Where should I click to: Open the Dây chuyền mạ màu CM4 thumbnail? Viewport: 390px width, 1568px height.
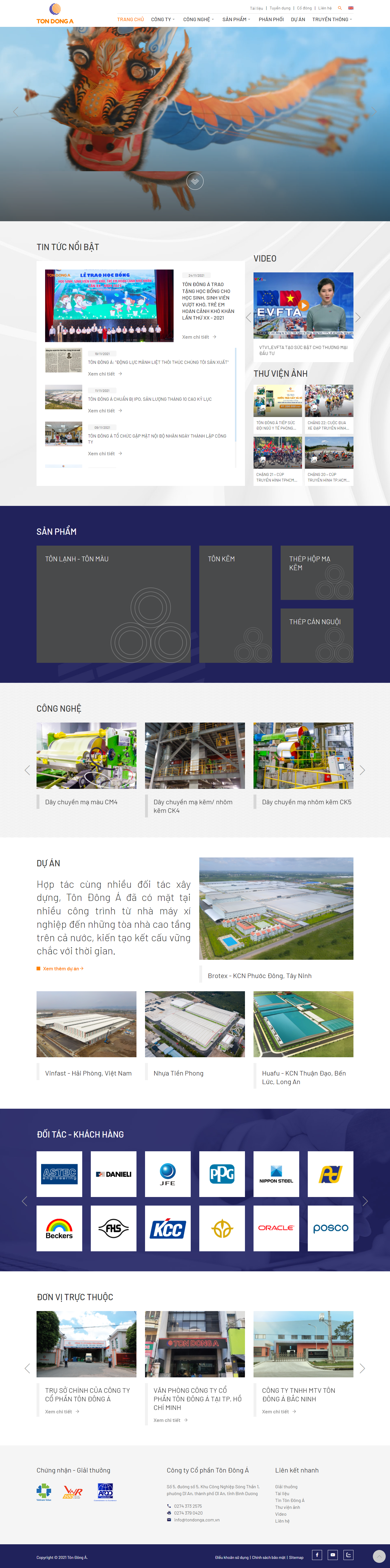87,755
